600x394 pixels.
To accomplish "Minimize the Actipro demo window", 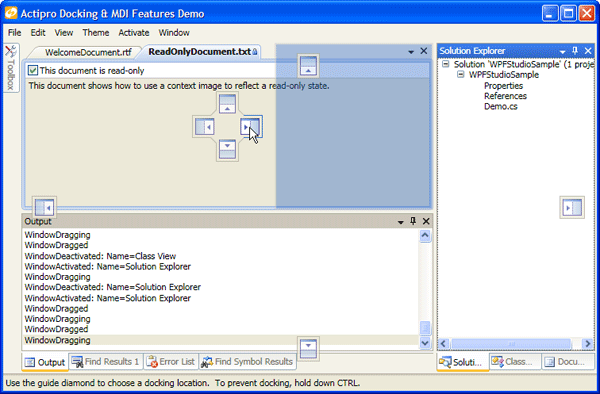I will click(550, 13).
